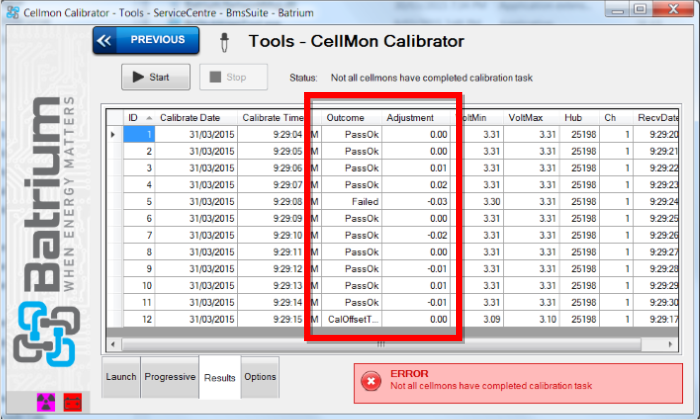This screenshot has width=700, height=420.
Task: Click RecvDate 9:29:30 in row 11
Action: pyautogui.click(x=656, y=303)
